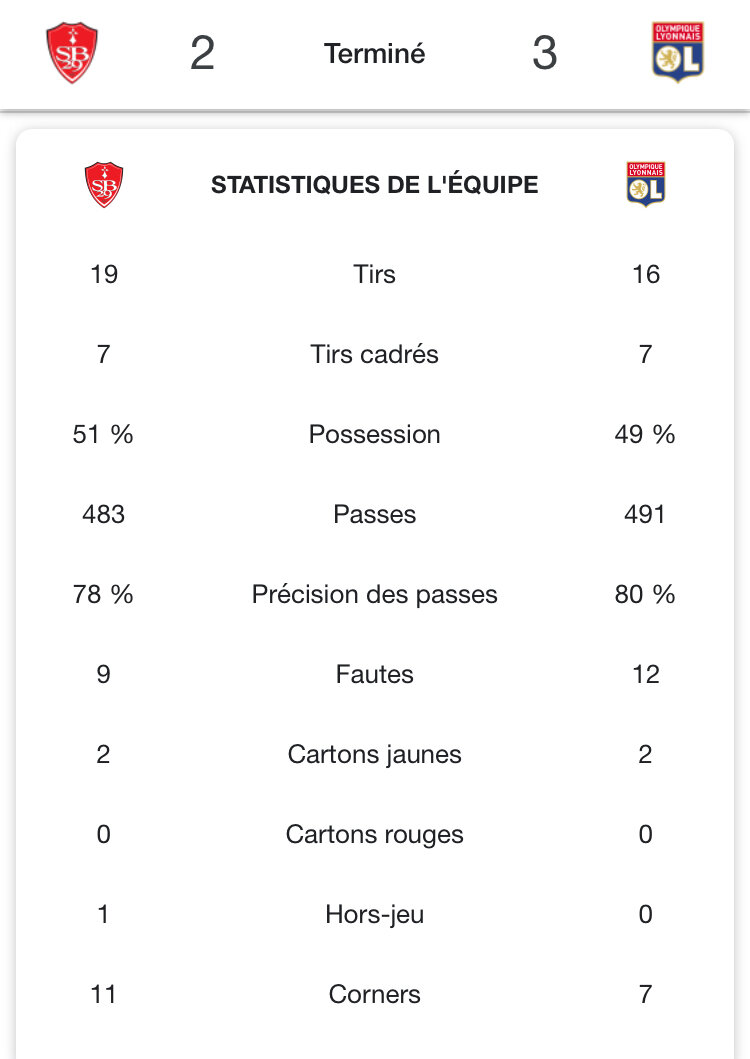Viewport: 750px width, 1059px height.
Task: Click the Précision des passes label
Action: [x=375, y=594]
